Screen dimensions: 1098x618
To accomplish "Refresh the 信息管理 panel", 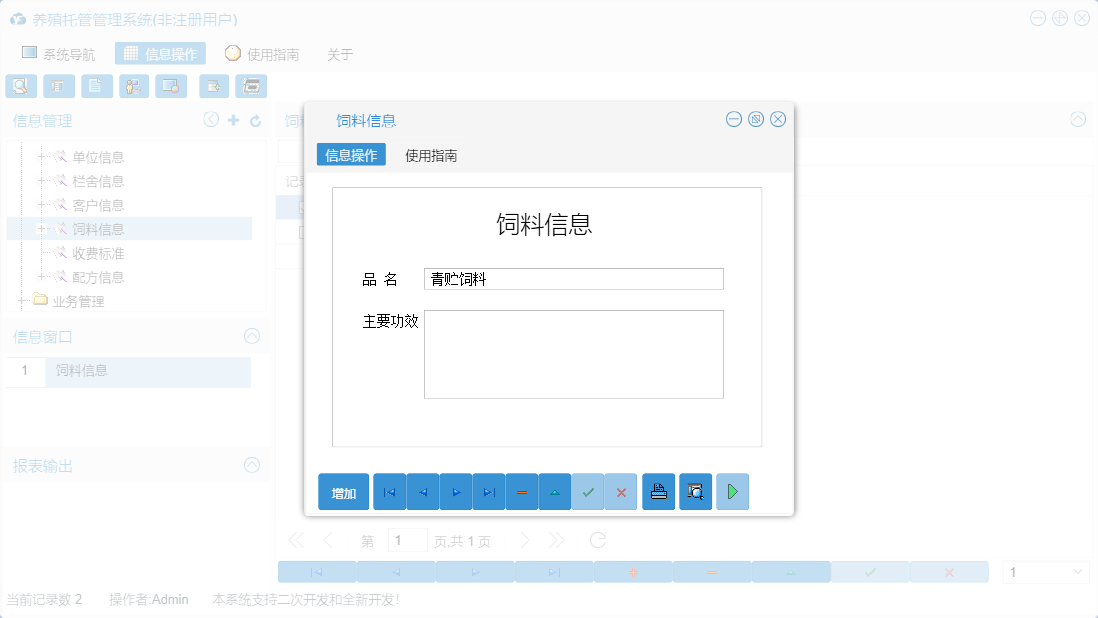I will coord(256,121).
